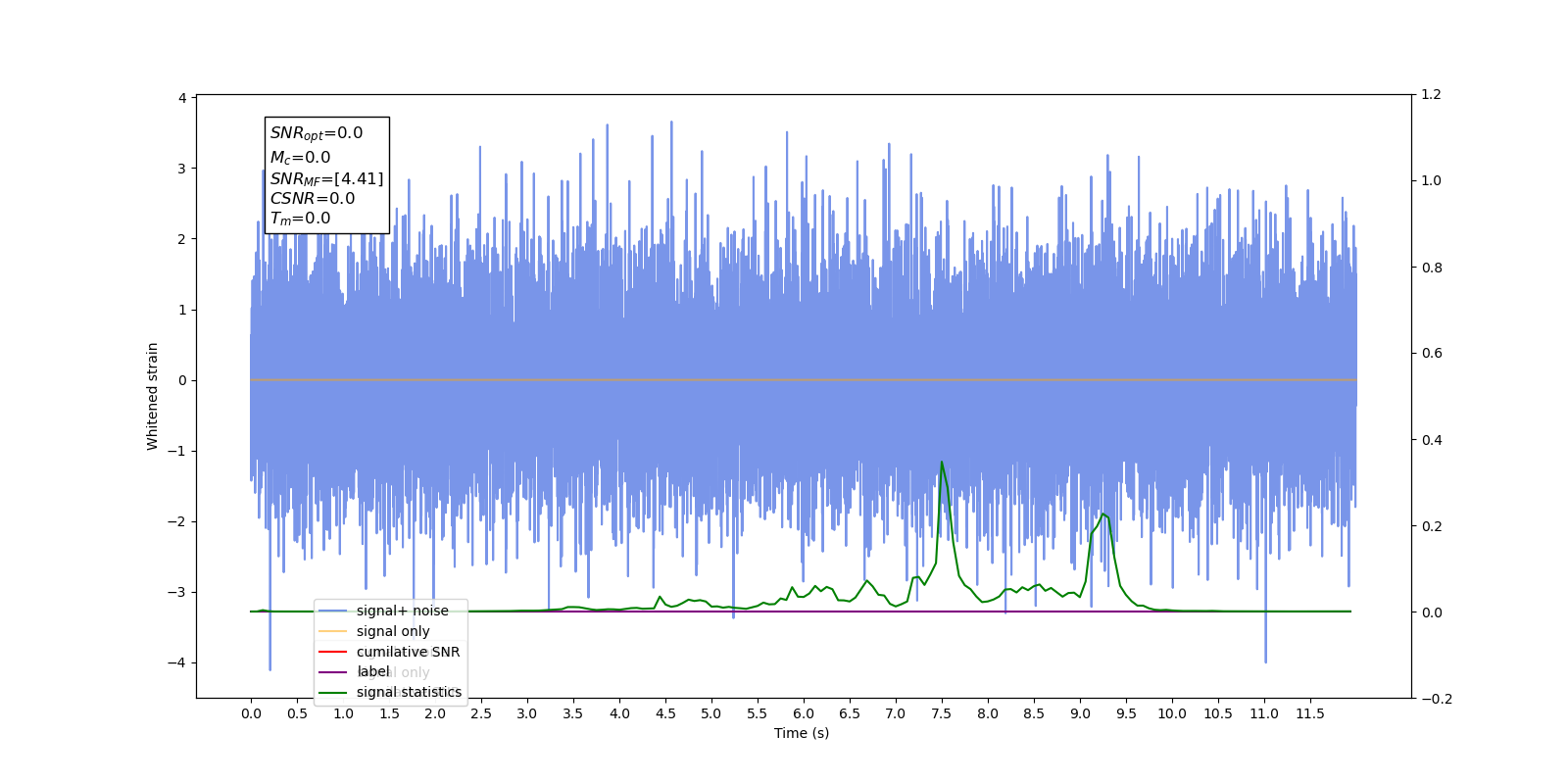The width and height of the screenshot is (1568, 784).
Task: Click the T_m=0.0 annotation line
Action: (x=300, y=219)
